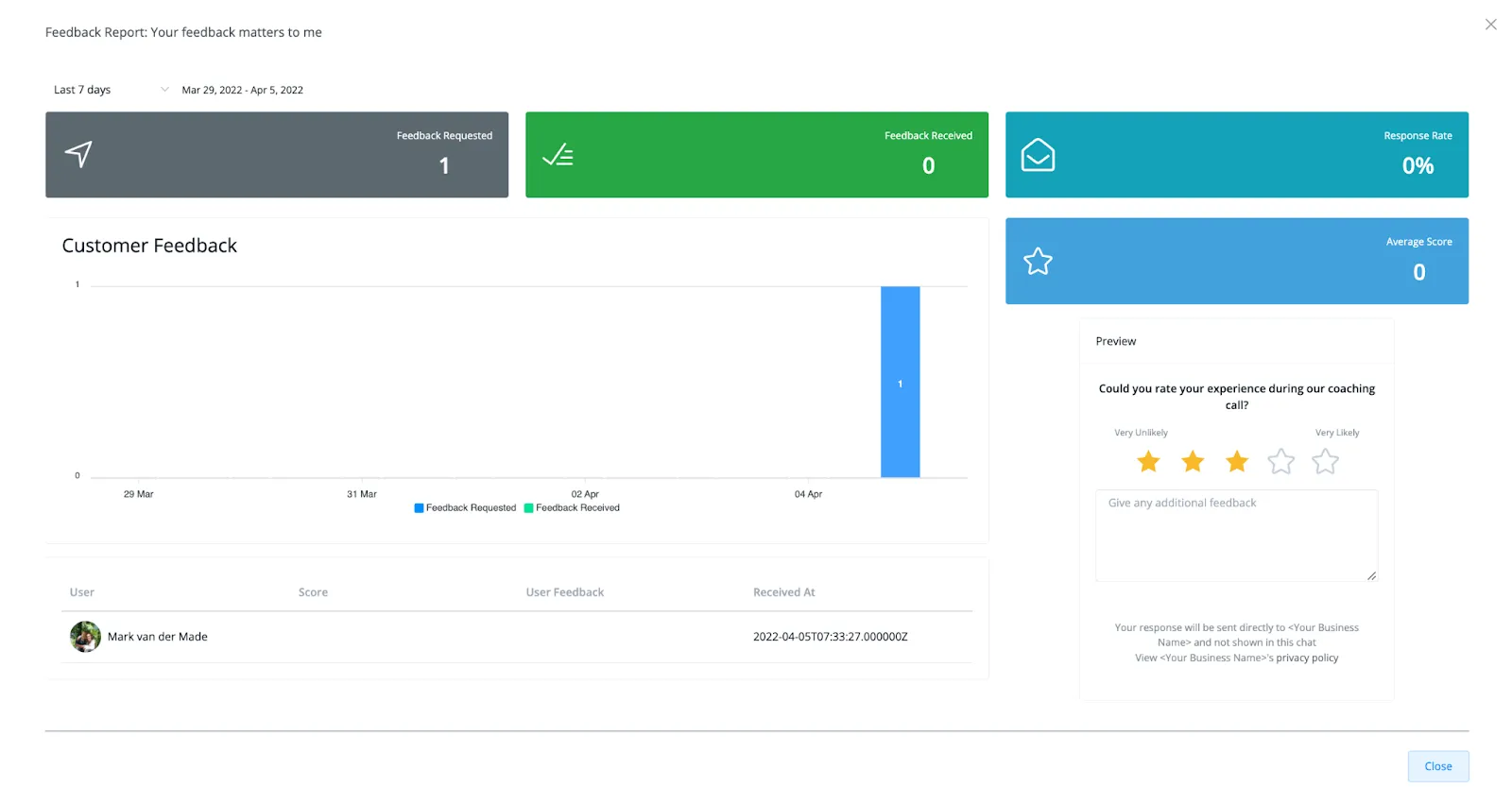
Task: Click the Very Likely label
Action: pyautogui.click(x=1337, y=433)
